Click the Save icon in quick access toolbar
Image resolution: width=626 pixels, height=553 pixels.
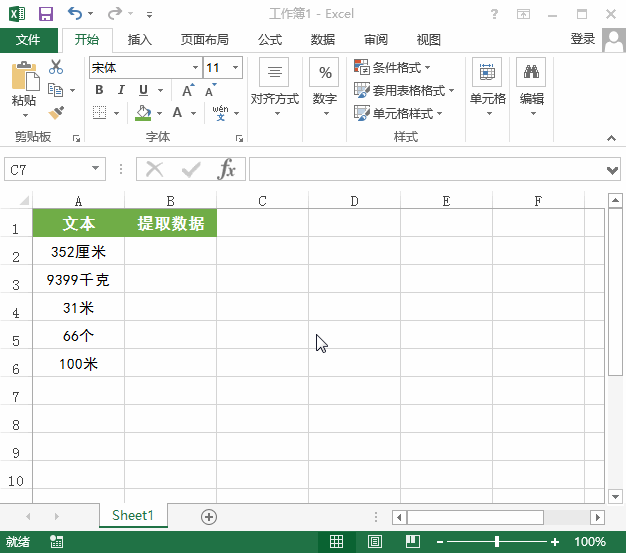click(46, 14)
